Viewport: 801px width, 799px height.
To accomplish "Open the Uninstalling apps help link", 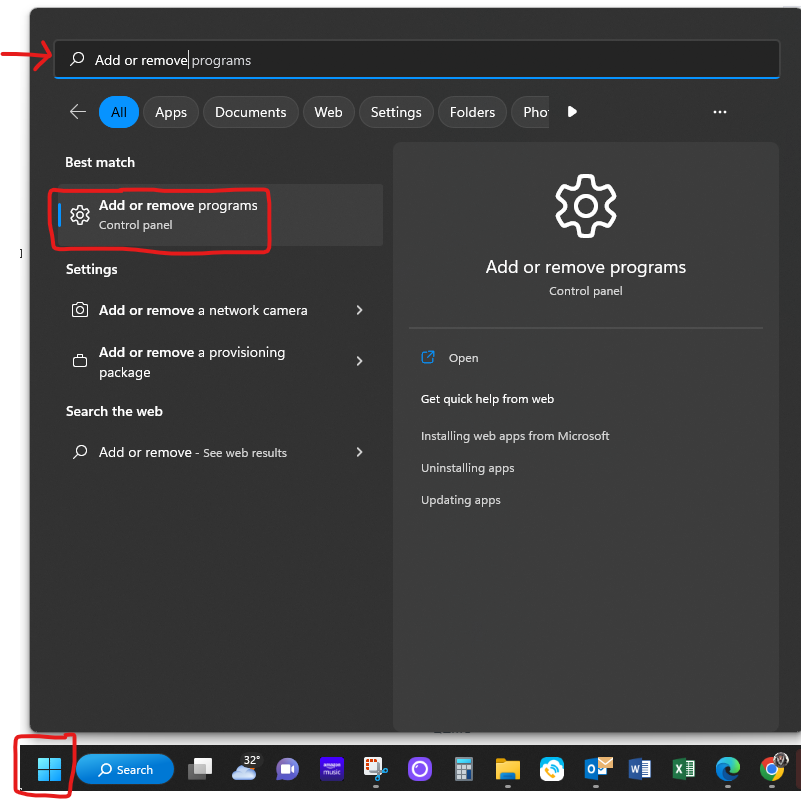I will 467,468.
